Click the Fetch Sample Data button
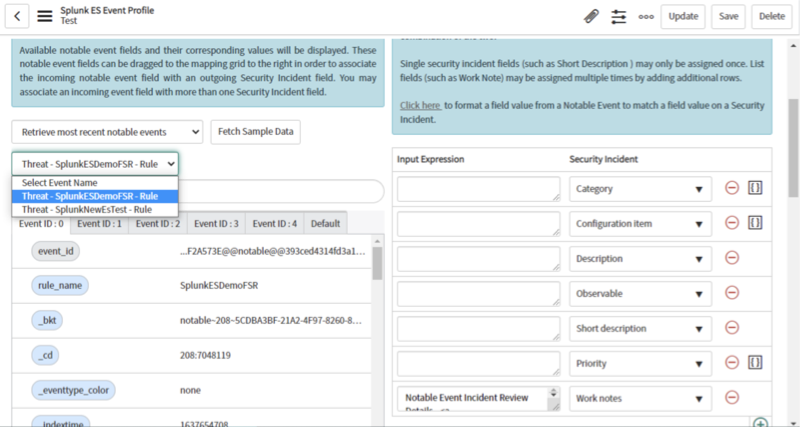Viewport: 800px width, 427px height. pos(256,132)
